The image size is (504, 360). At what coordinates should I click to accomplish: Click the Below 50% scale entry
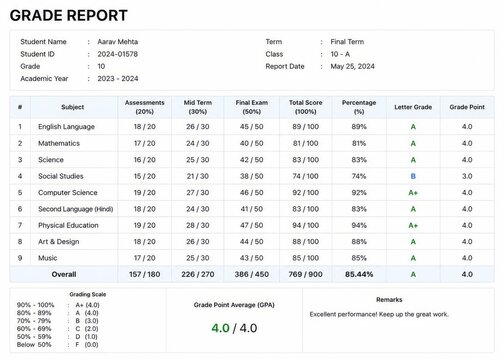34,345
